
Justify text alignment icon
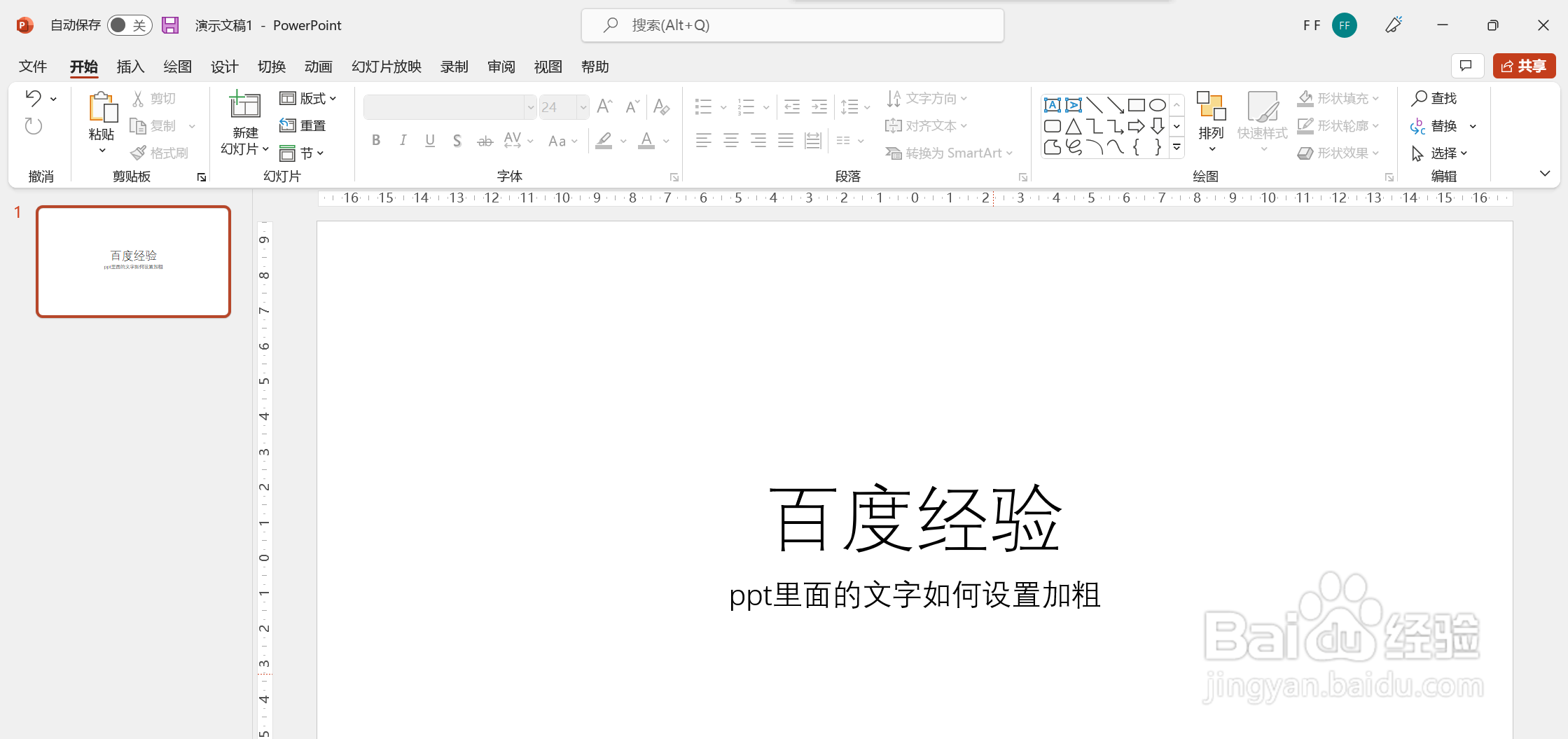786,141
